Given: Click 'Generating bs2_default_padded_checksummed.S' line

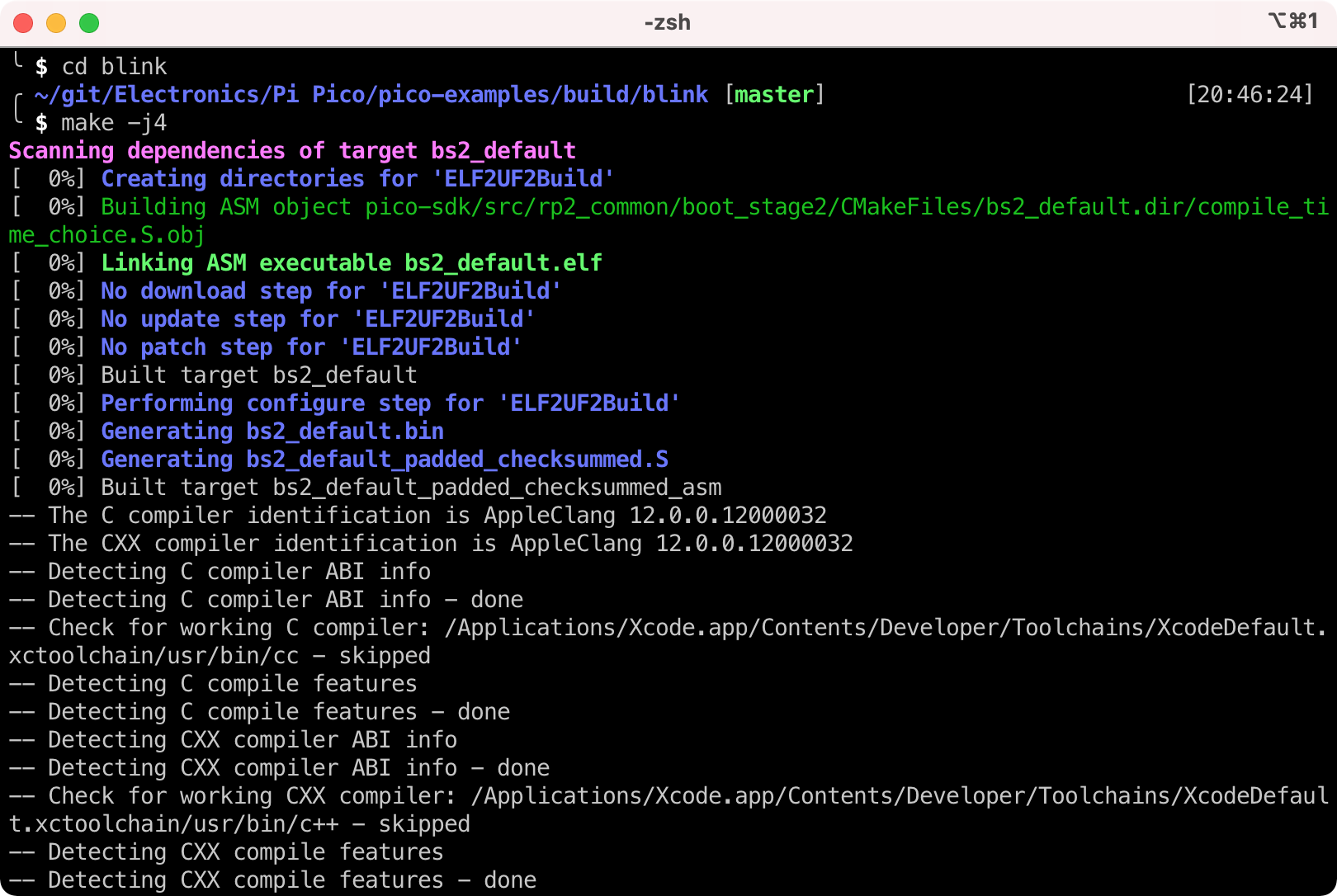Looking at the screenshot, I should click(x=384, y=460).
